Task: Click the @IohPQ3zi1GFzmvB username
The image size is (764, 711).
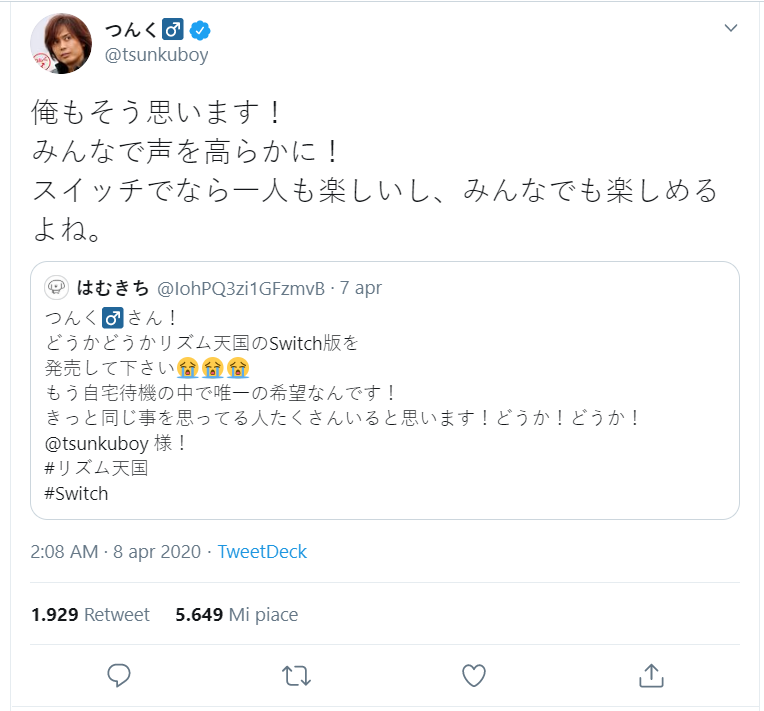Action: [240, 288]
